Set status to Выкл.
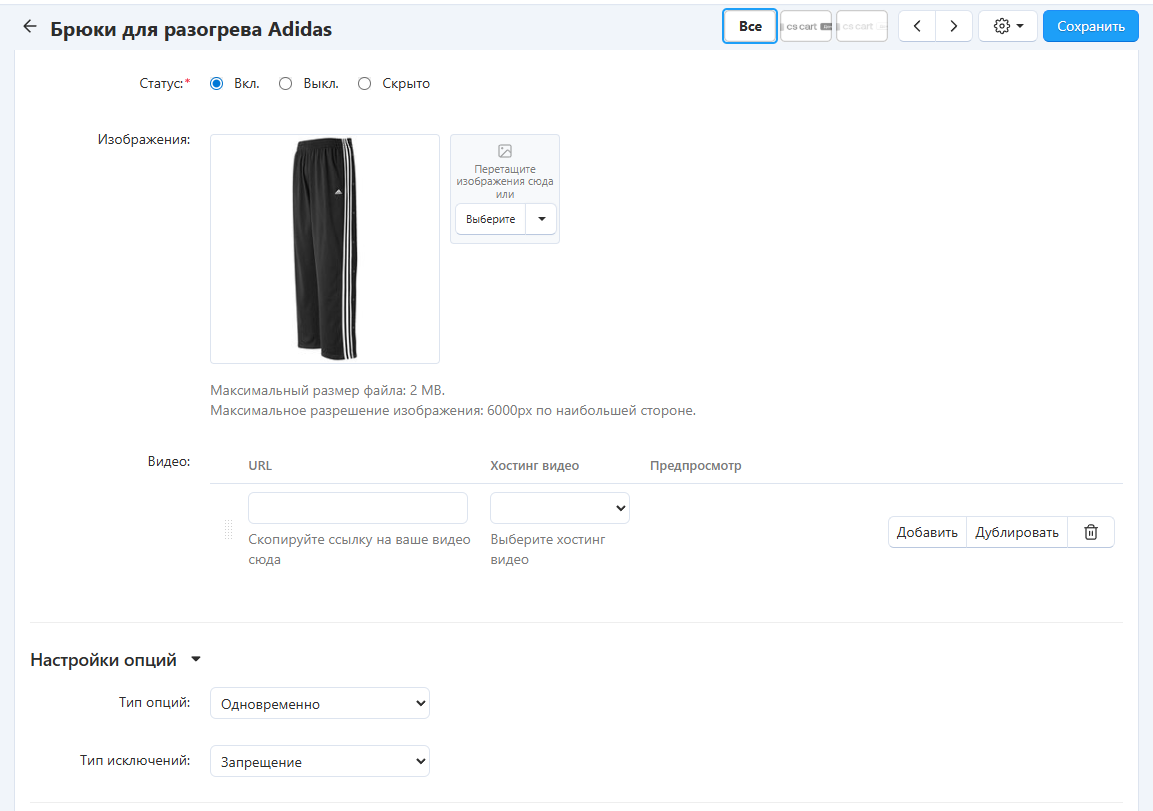 [285, 84]
